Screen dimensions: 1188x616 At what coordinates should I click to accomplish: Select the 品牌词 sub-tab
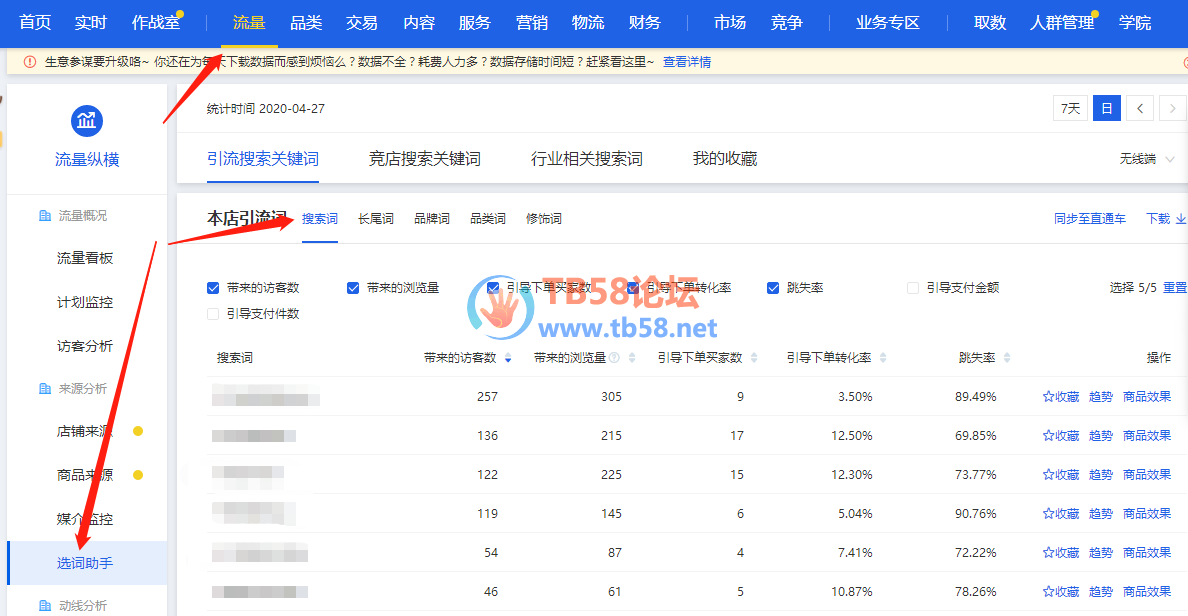point(432,219)
